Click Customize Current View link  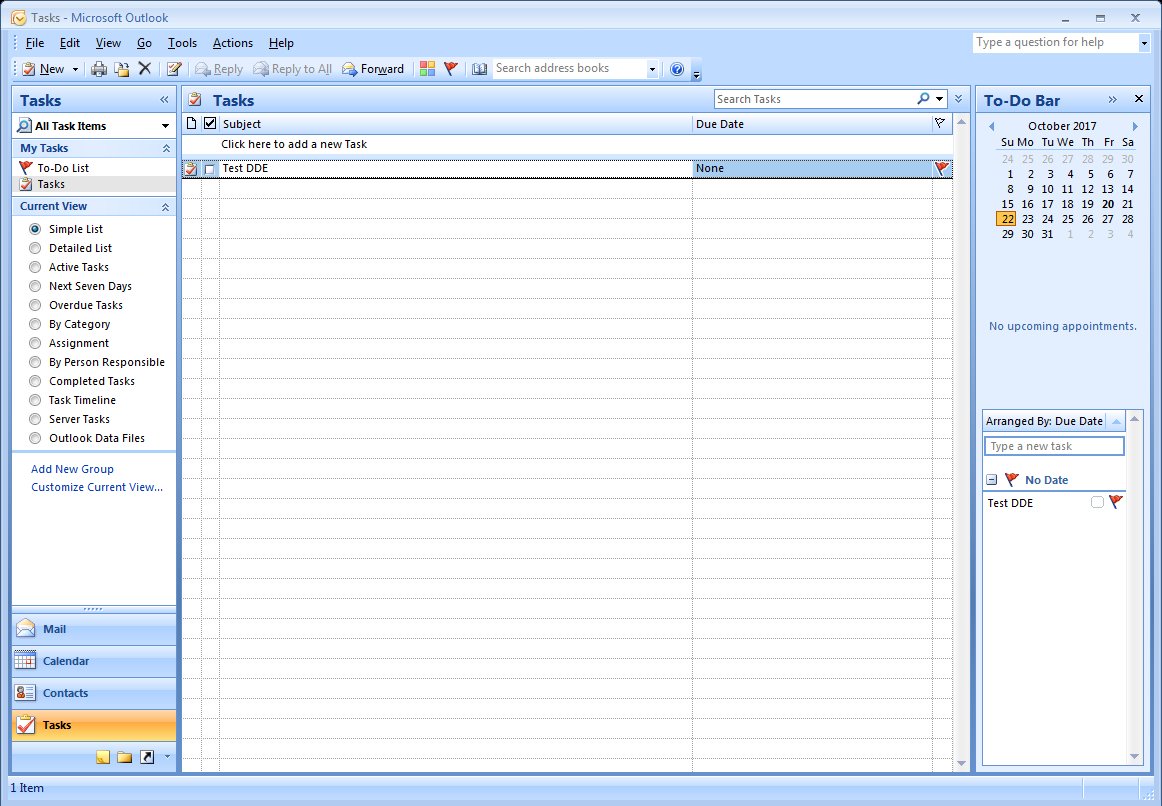point(97,487)
